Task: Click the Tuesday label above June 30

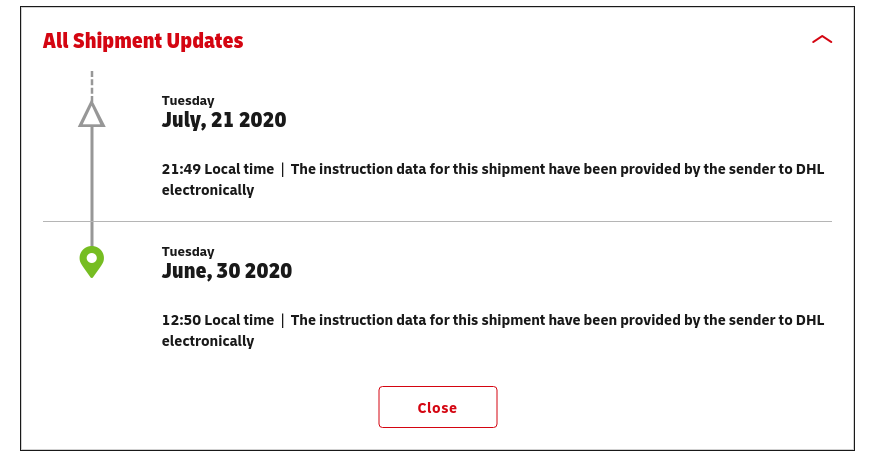Action: [188, 252]
